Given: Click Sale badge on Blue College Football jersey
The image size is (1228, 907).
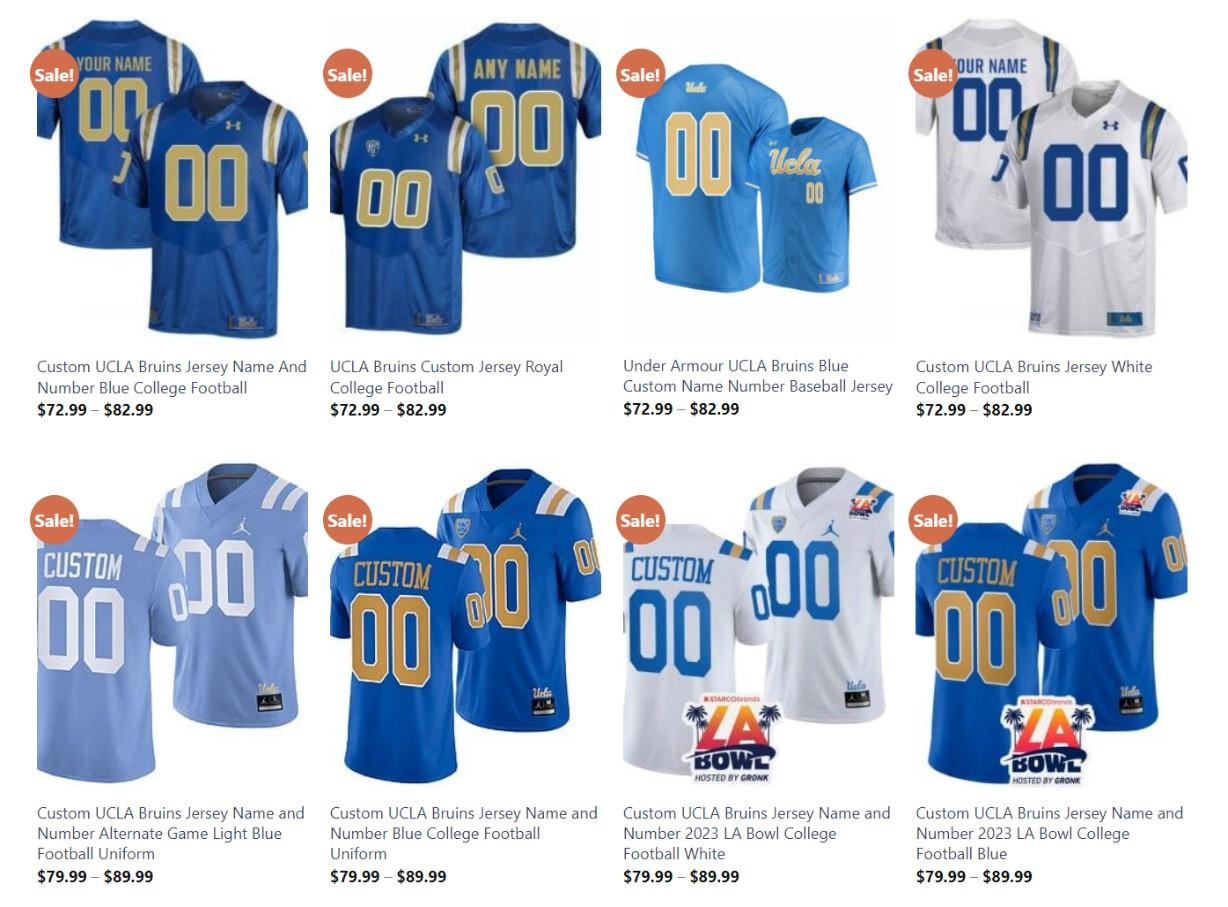Looking at the screenshot, I should [55, 74].
